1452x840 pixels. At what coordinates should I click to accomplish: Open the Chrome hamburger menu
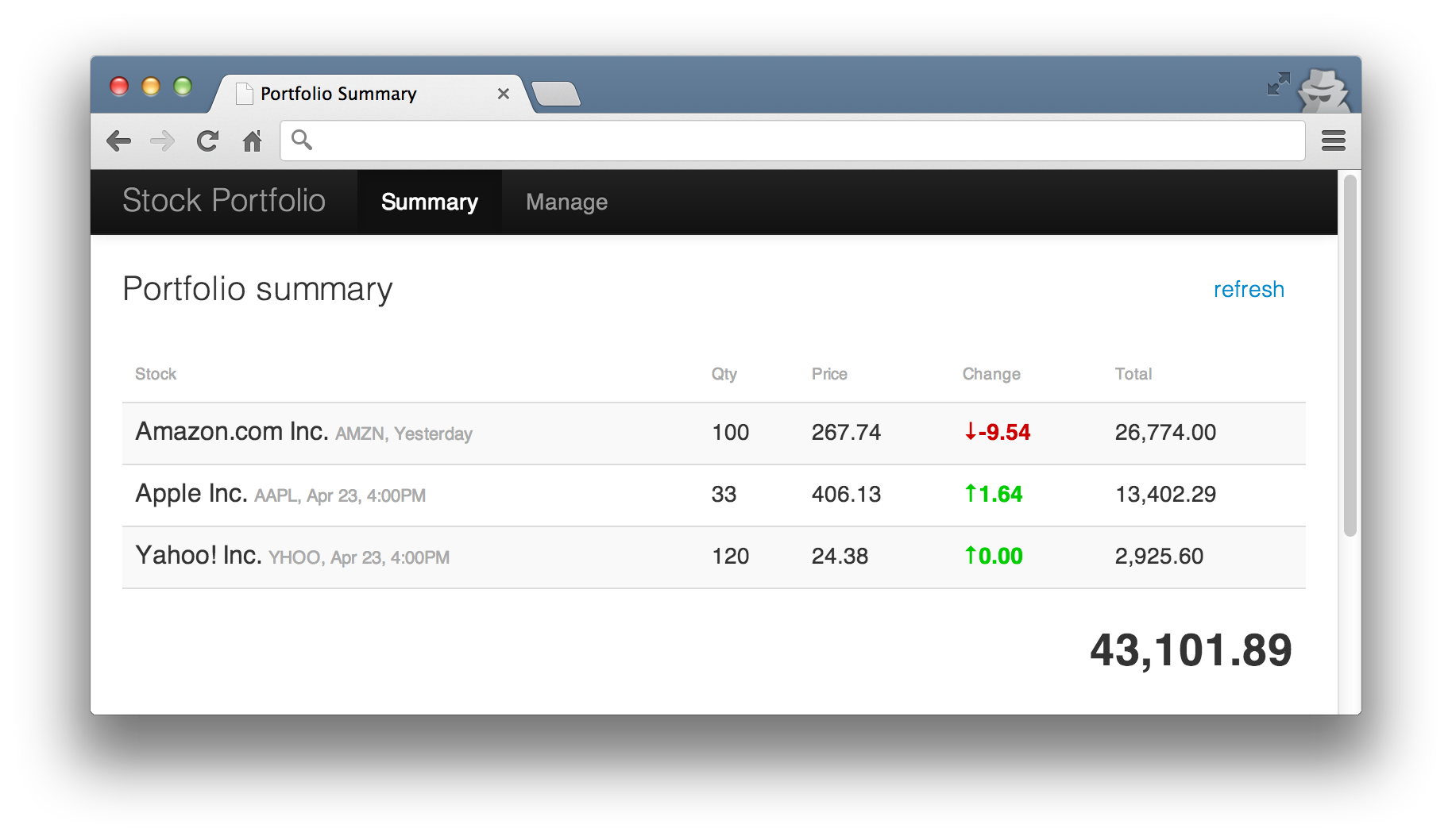[1333, 141]
